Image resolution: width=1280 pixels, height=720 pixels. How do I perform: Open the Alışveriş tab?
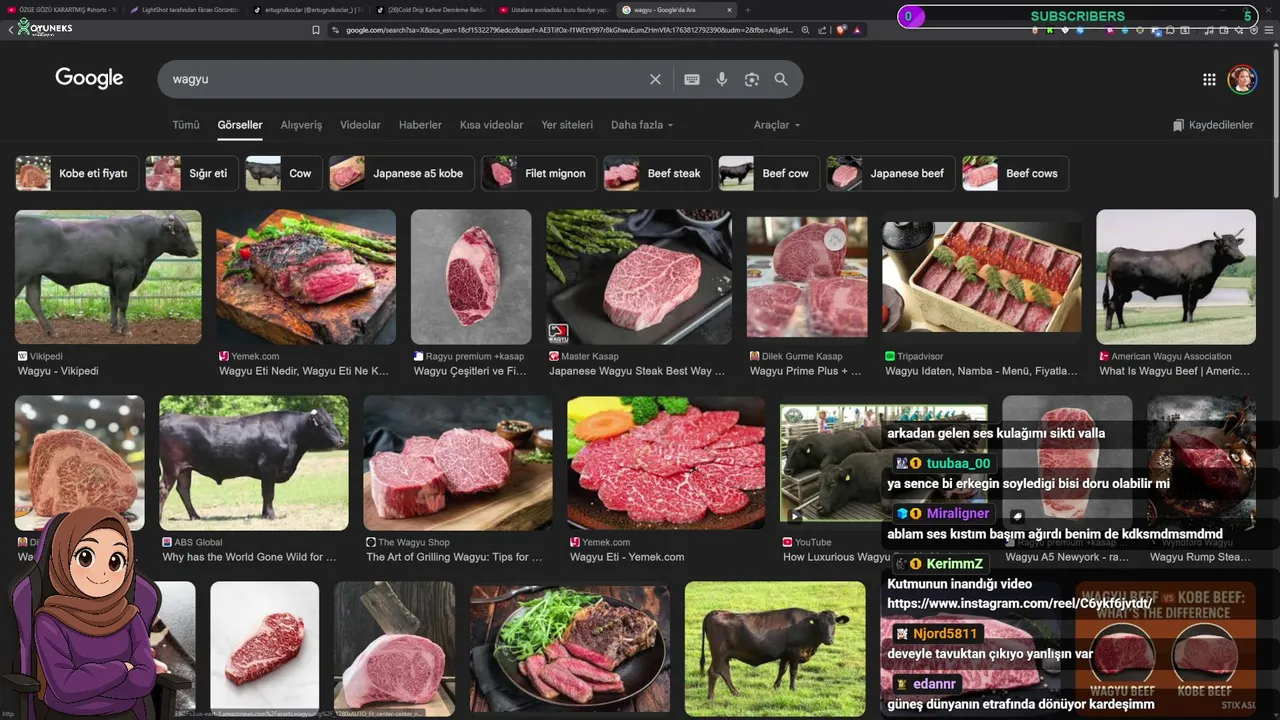click(x=301, y=125)
